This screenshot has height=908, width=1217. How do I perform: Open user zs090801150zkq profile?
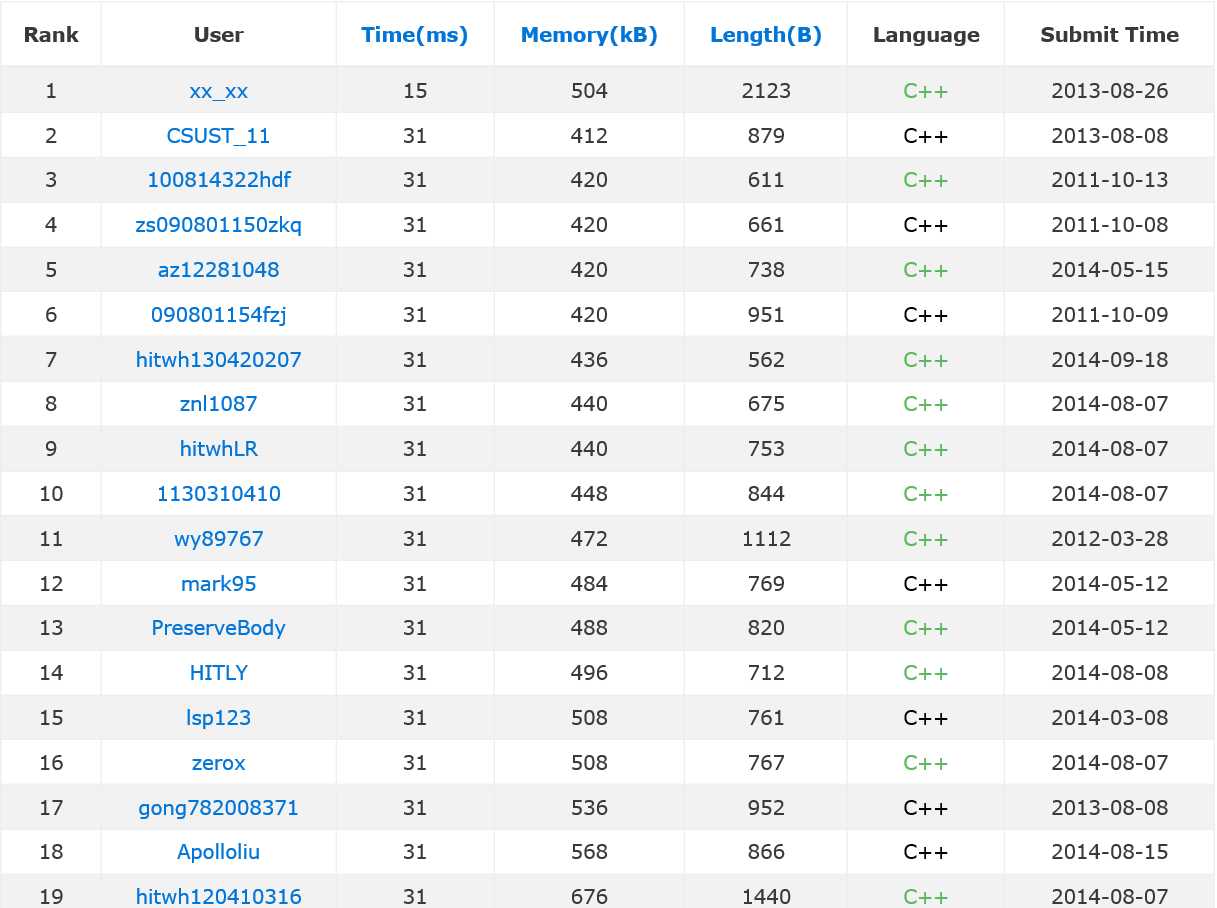coord(219,225)
